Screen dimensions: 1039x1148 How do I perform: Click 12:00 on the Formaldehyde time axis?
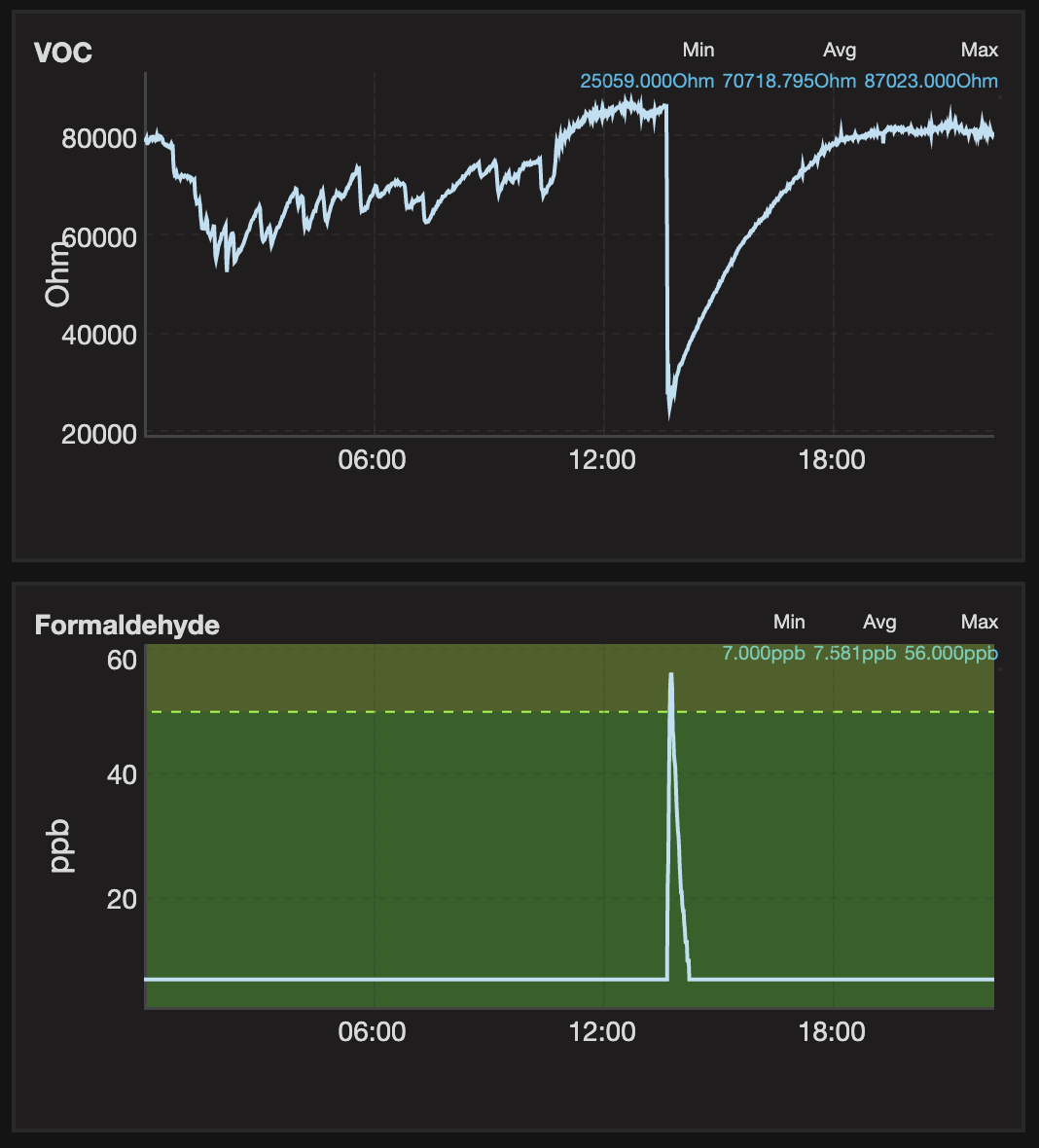click(x=602, y=1031)
